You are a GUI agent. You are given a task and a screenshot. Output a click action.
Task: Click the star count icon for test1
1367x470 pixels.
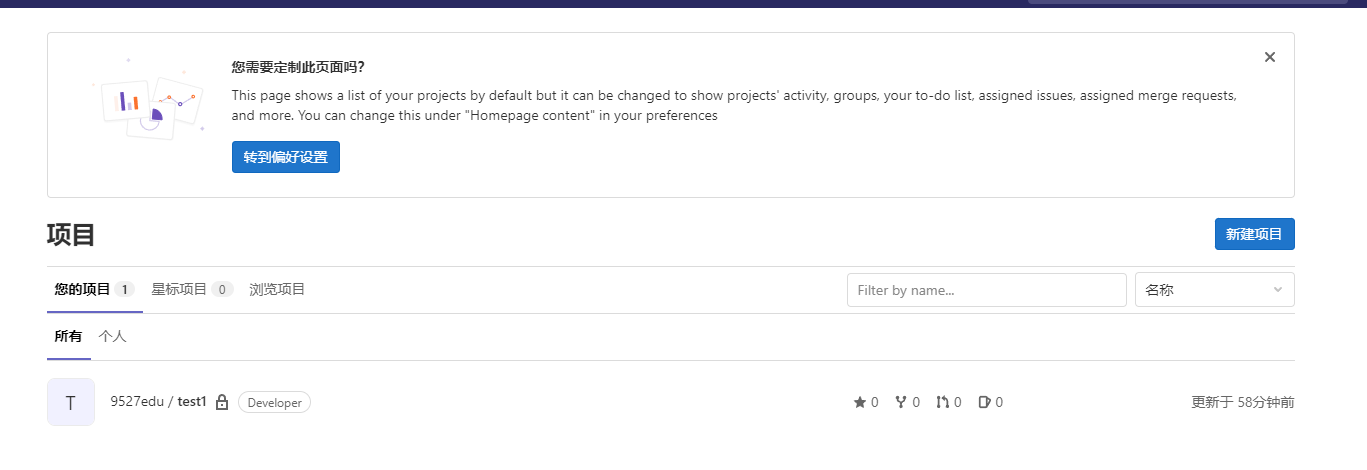(x=859, y=402)
